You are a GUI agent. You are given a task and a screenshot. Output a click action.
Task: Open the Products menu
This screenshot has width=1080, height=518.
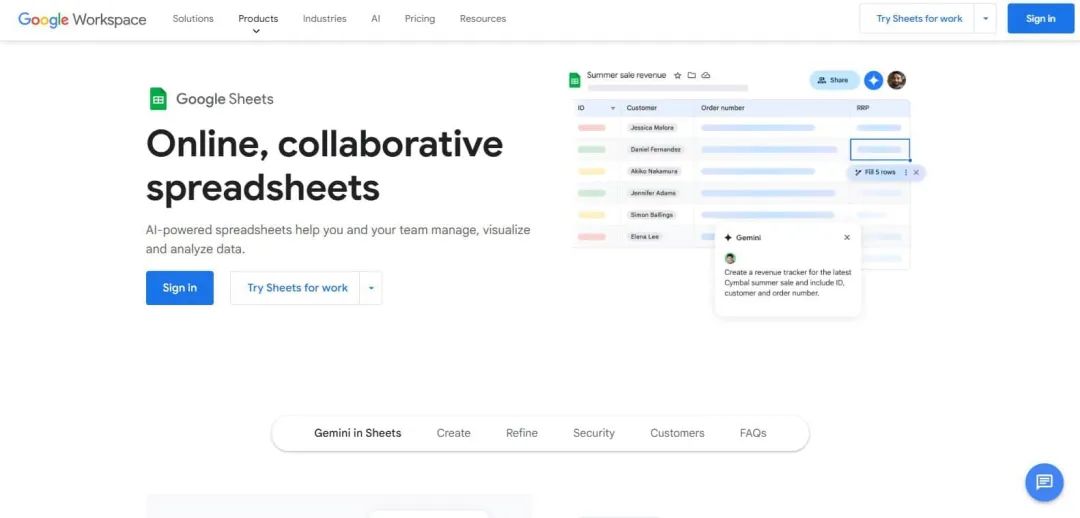(x=258, y=19)
